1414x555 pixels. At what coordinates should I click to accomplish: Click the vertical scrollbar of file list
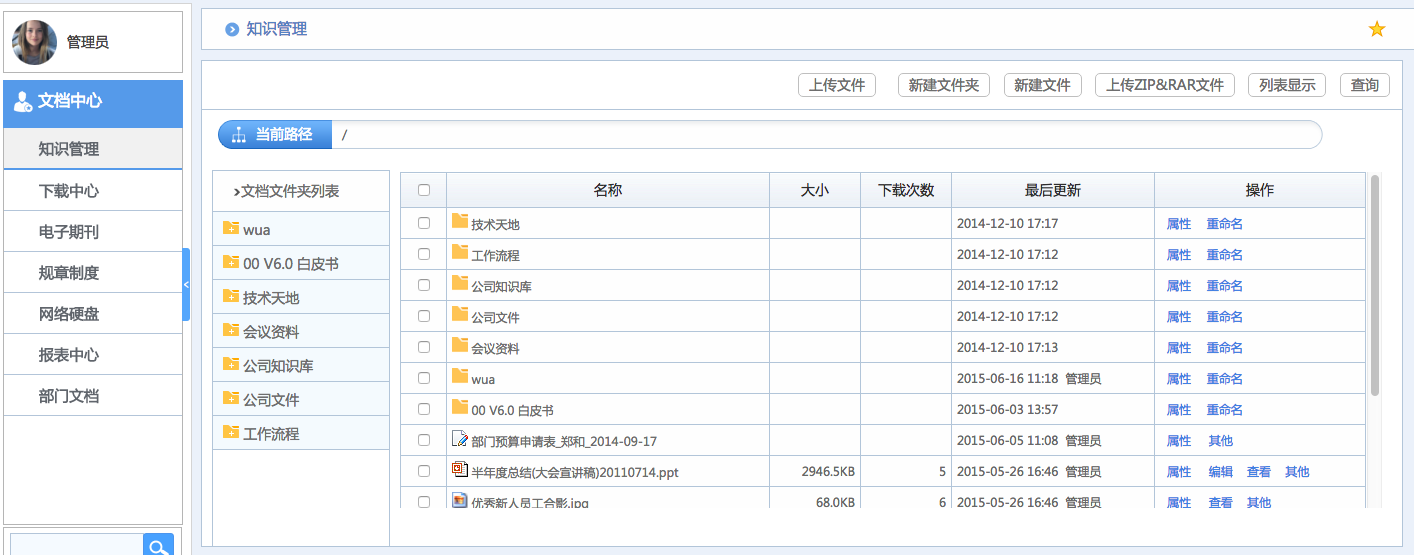point(1375,285)
